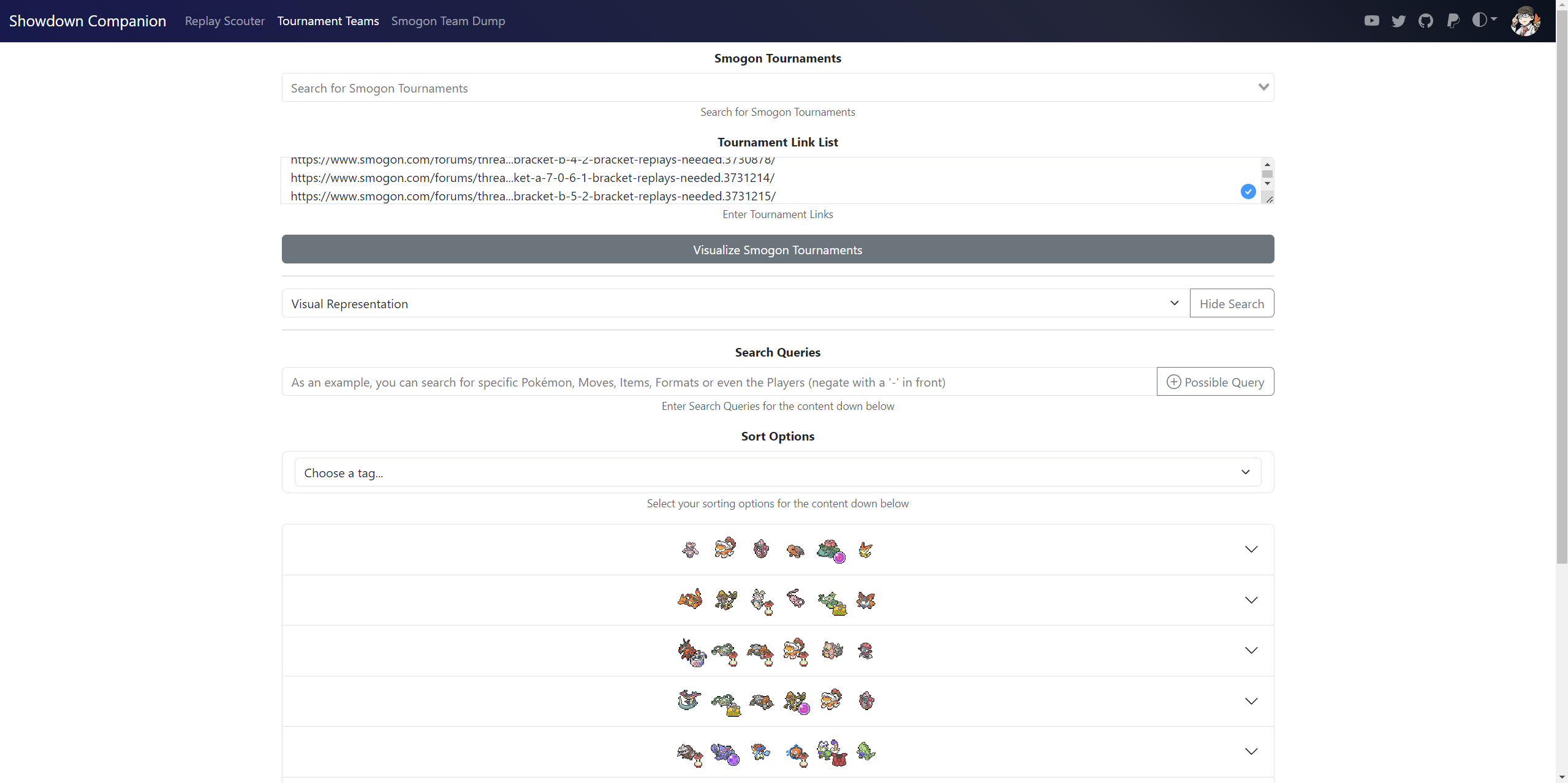Click the Sort Options heading
1568x783 pixels.
pyautogui.click(x=778, y=436)
